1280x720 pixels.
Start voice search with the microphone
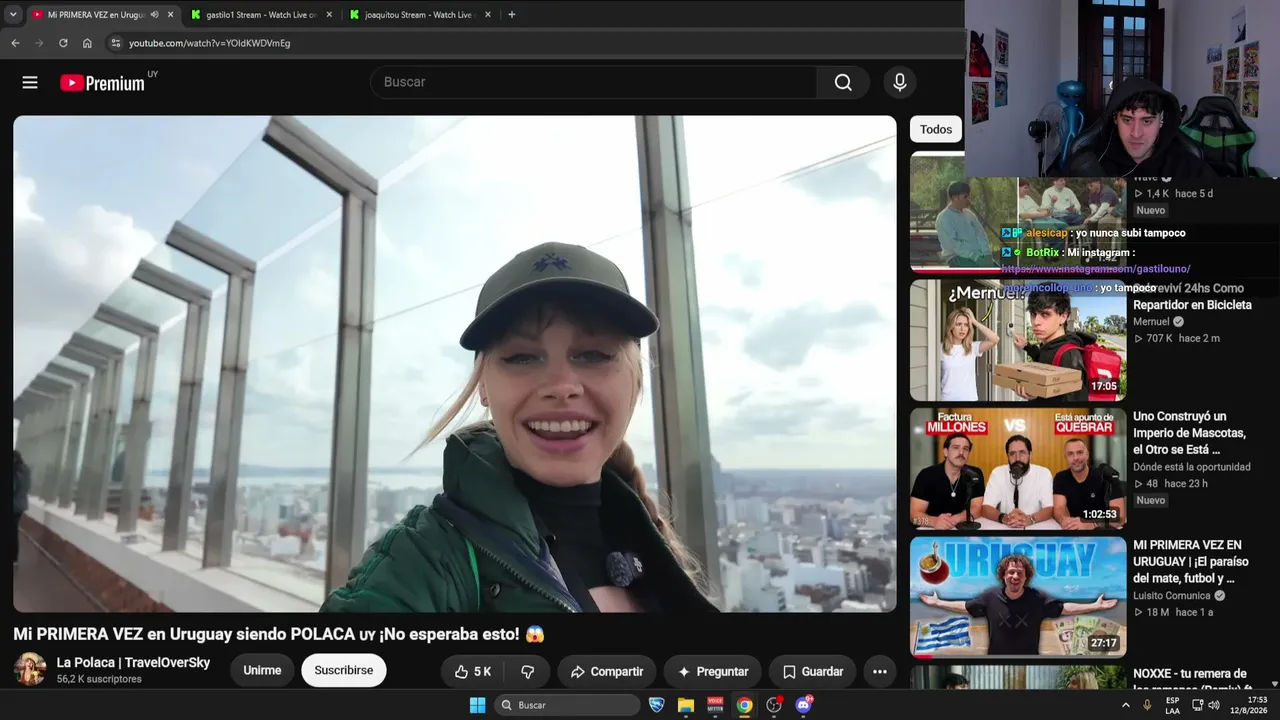click(900, 82)
